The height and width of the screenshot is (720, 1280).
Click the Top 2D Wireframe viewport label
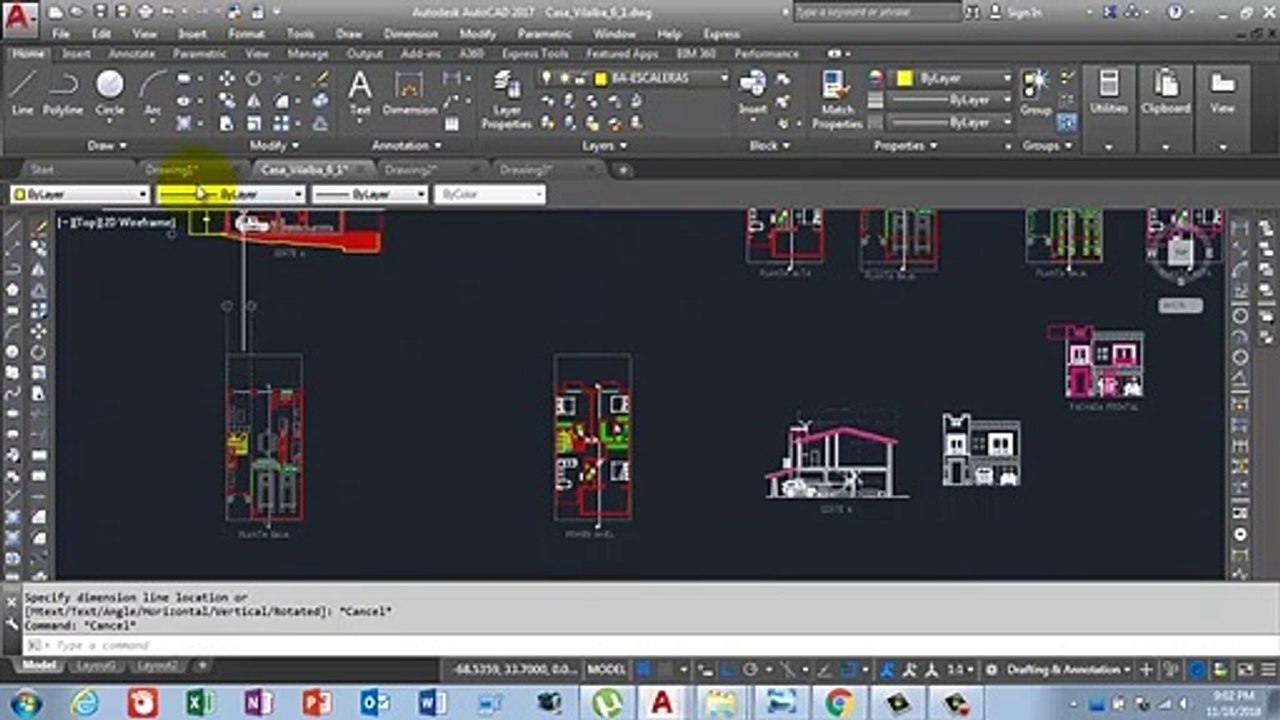point(117,222)
